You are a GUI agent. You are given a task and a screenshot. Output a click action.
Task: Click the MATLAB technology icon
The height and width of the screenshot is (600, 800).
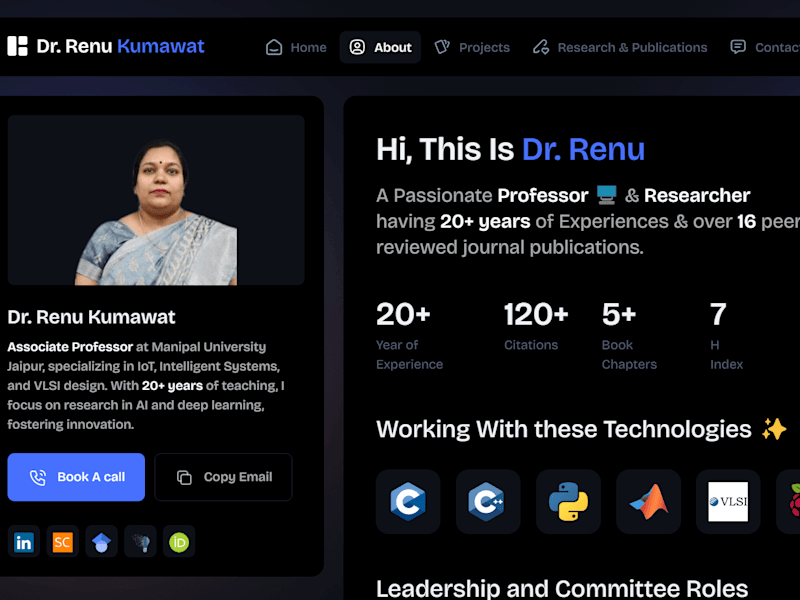[648, 502]
